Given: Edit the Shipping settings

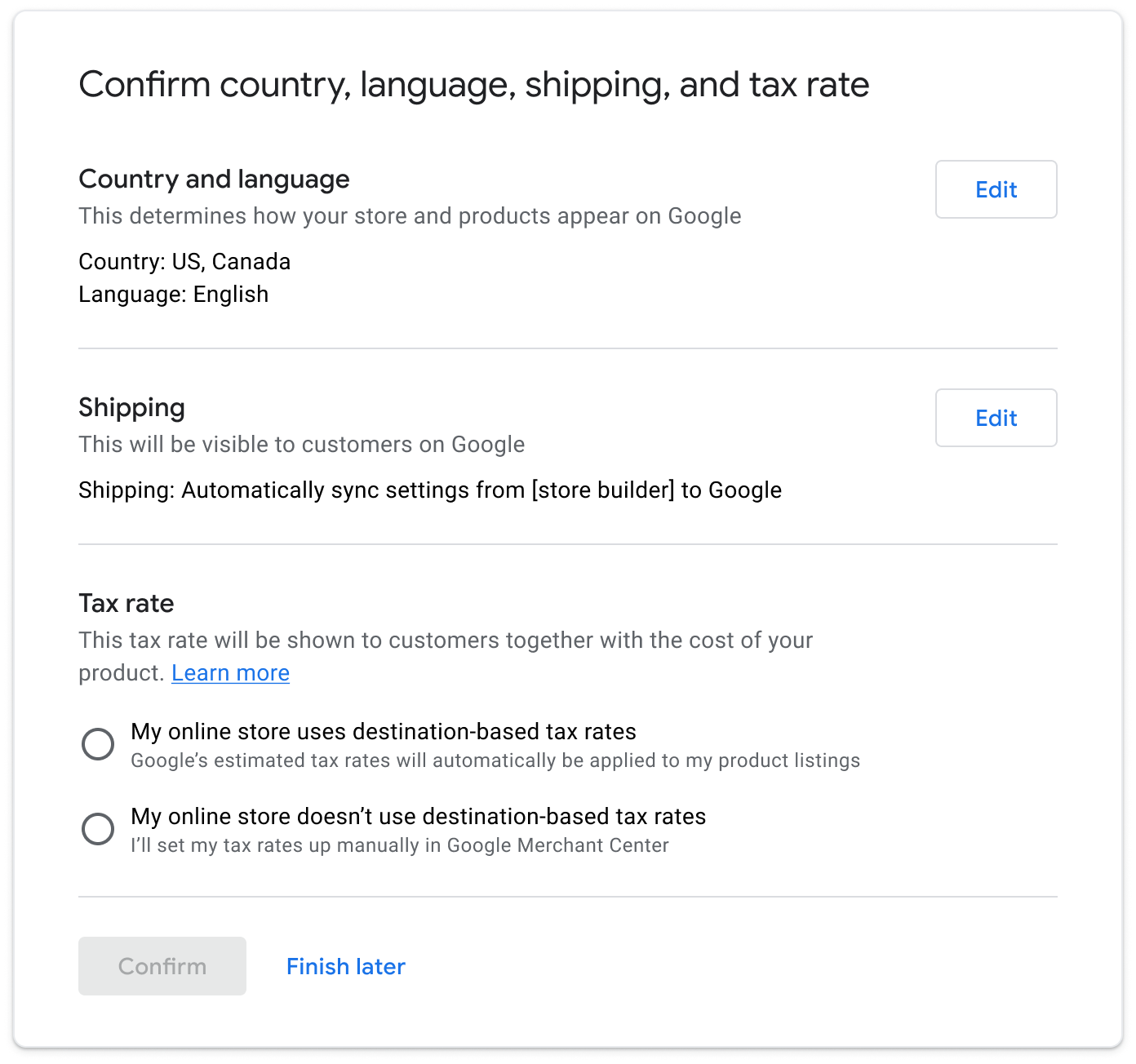Looking at the screenshot, I should pyautogui.click(x=996, y=418).
